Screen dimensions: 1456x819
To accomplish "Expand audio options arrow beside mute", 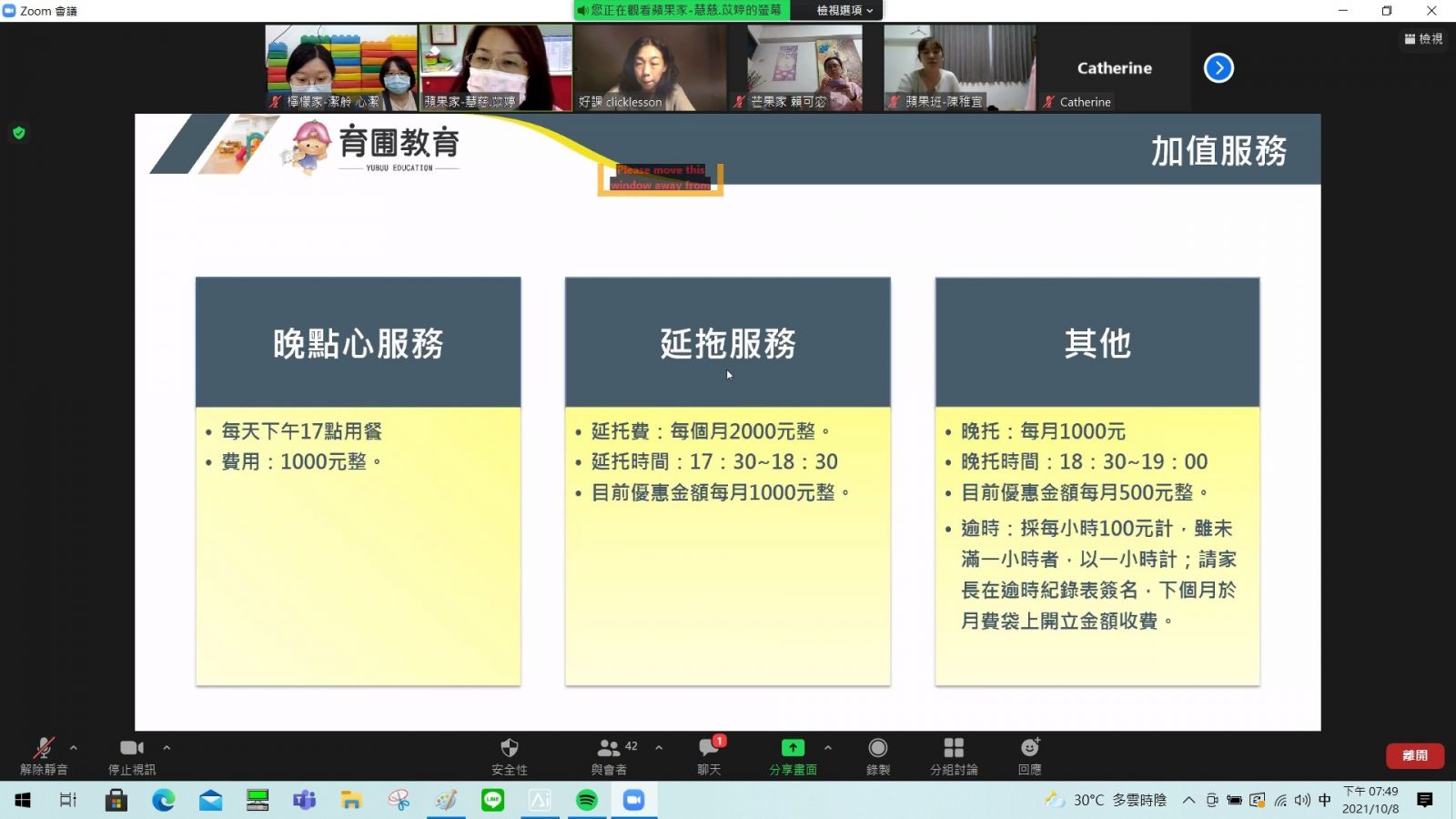I will pos(74,748).
